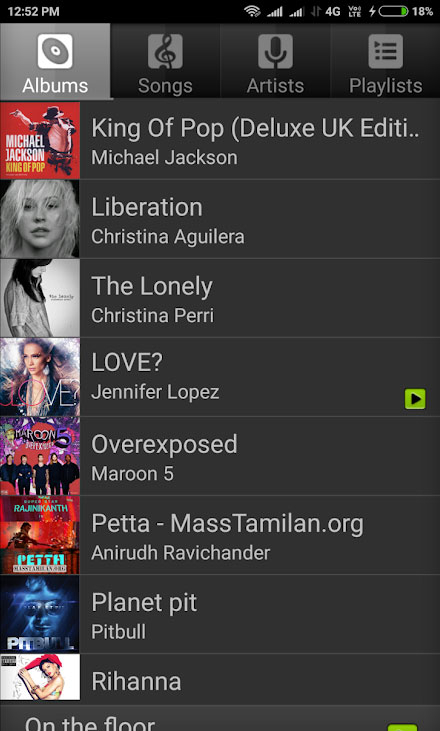Image resolution: width=440 pixels, height=731 pixels.
Task: Click green play indicator on LOVE? album
Action: [x=415, y=399]
